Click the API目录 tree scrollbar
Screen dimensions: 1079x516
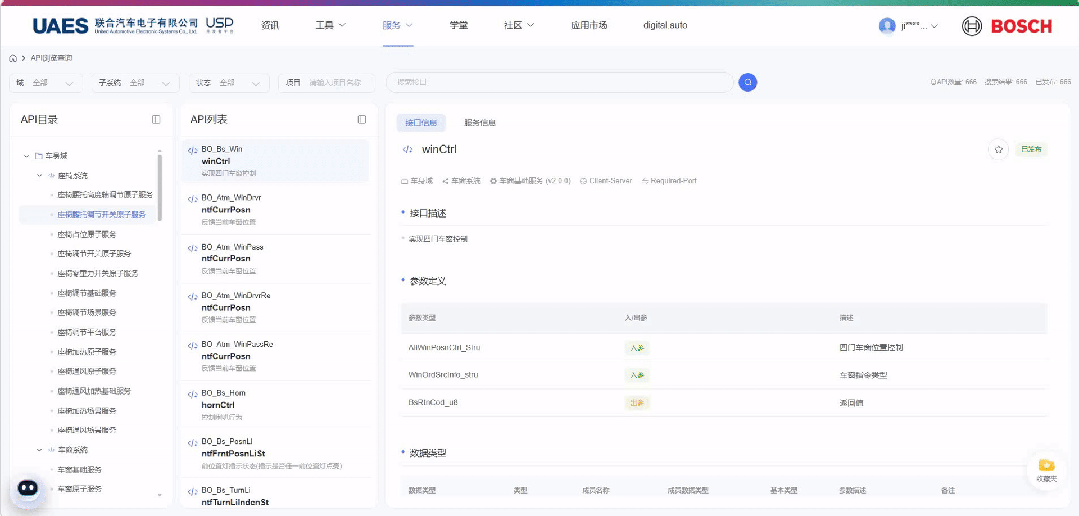click(x=160, y=187)
